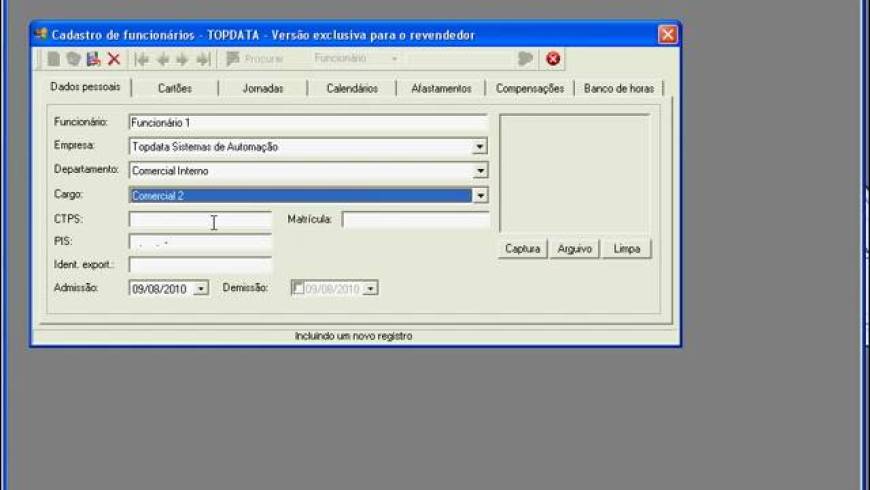Open the Demissão date picker arrow
The height and width of the screenshot is (490, 870).
pyautogui.click(x=370, y=289)
